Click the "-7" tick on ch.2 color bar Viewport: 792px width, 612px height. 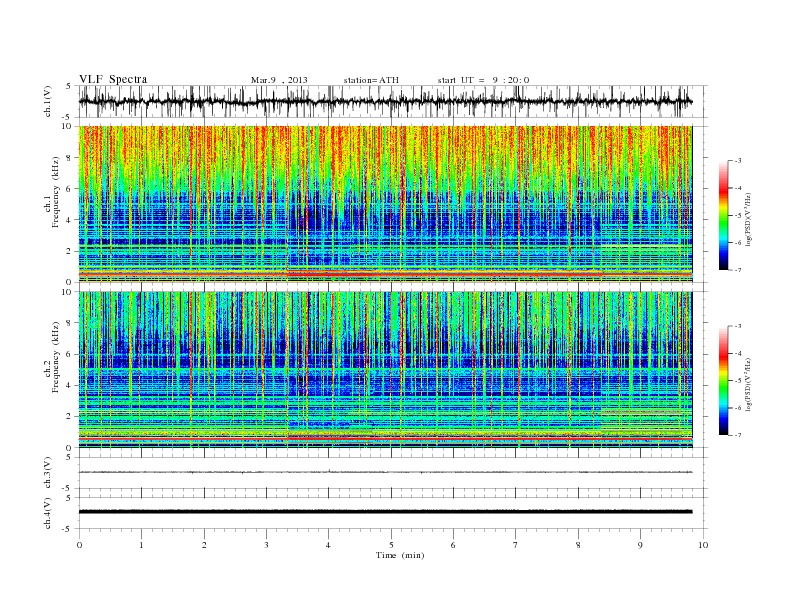tap(738, 435)
